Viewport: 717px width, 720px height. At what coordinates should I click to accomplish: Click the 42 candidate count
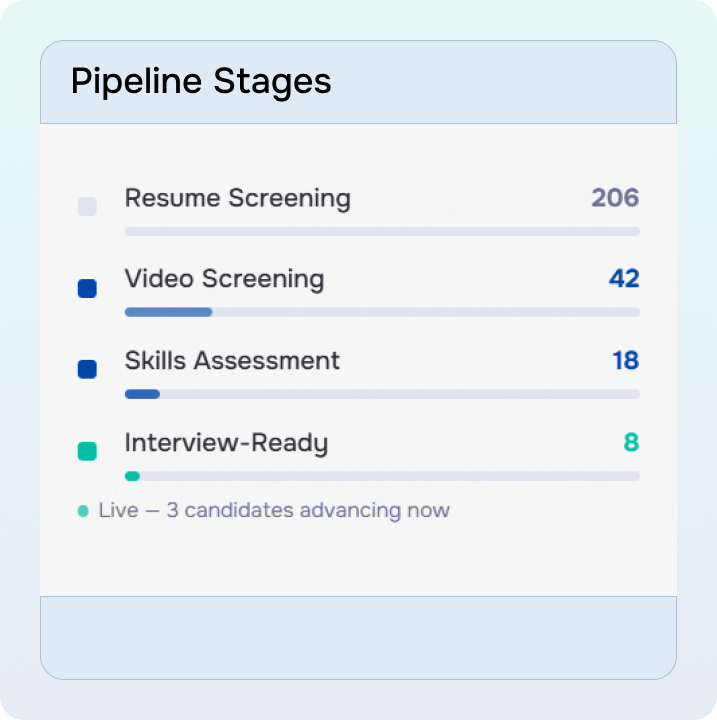click(x=624, y=279)
